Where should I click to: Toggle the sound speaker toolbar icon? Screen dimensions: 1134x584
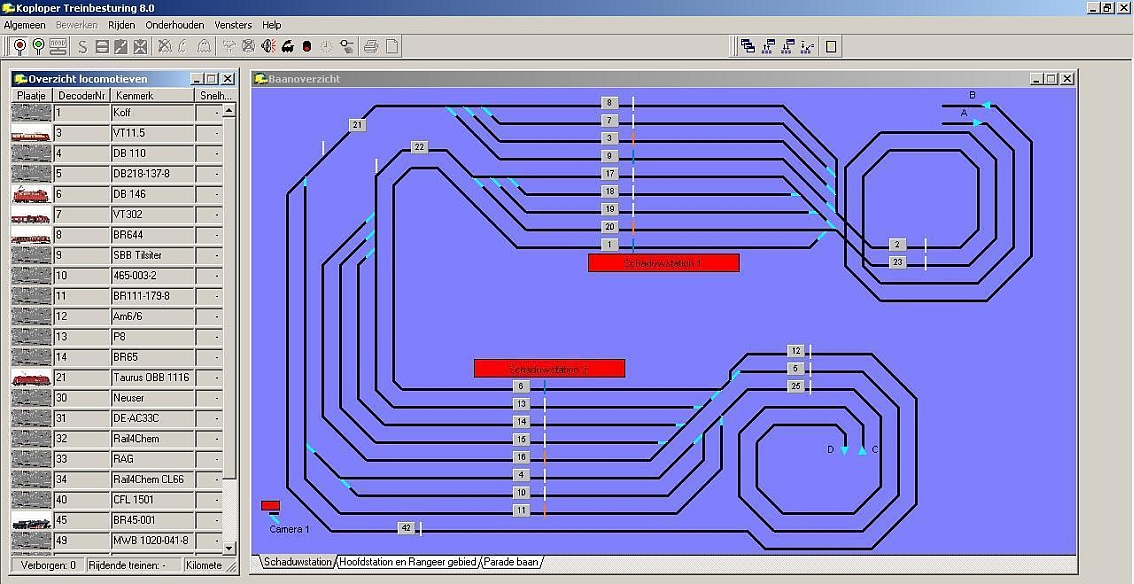tap(268, 47)
